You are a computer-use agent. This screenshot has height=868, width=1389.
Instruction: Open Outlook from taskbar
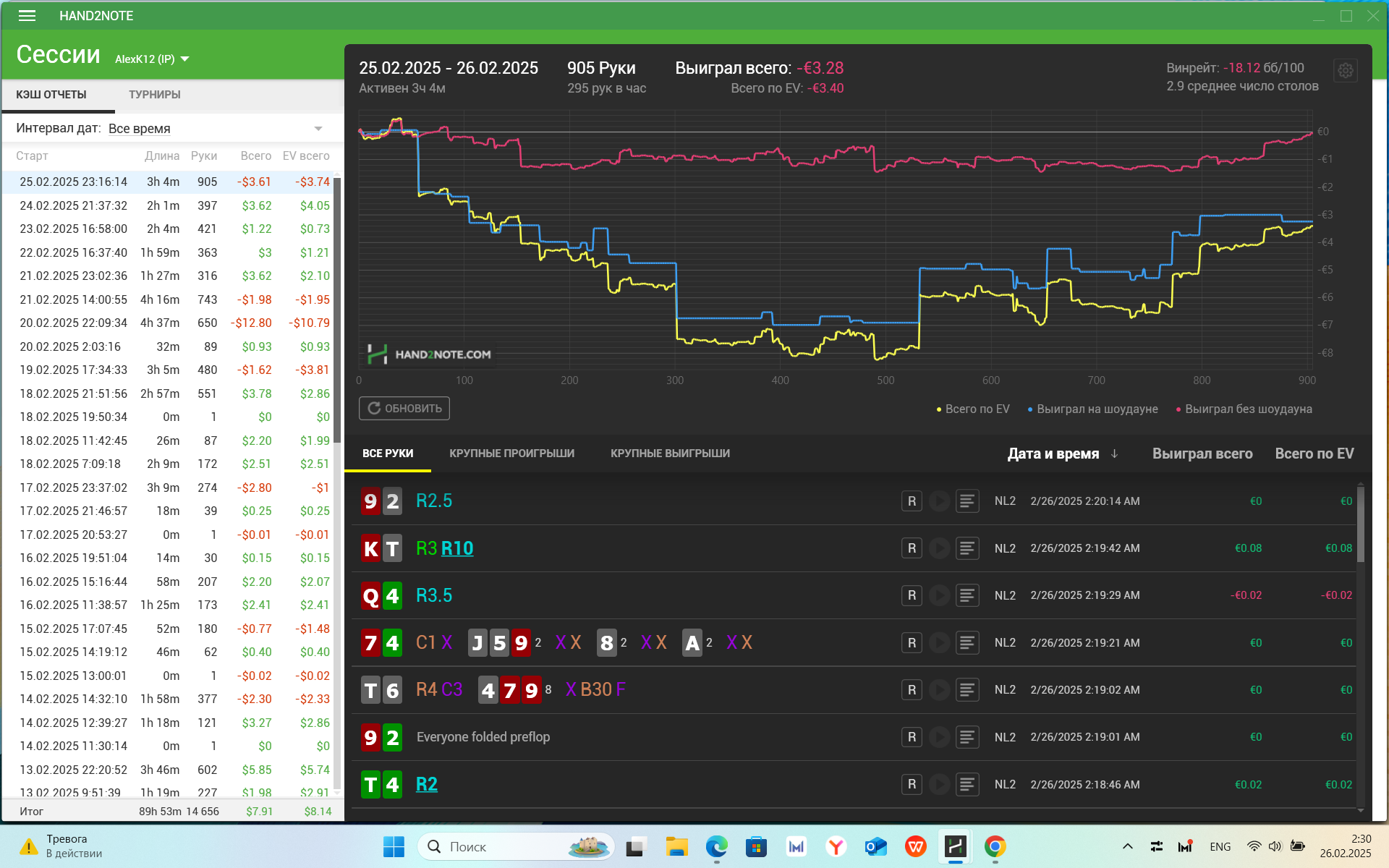(875, 846)
